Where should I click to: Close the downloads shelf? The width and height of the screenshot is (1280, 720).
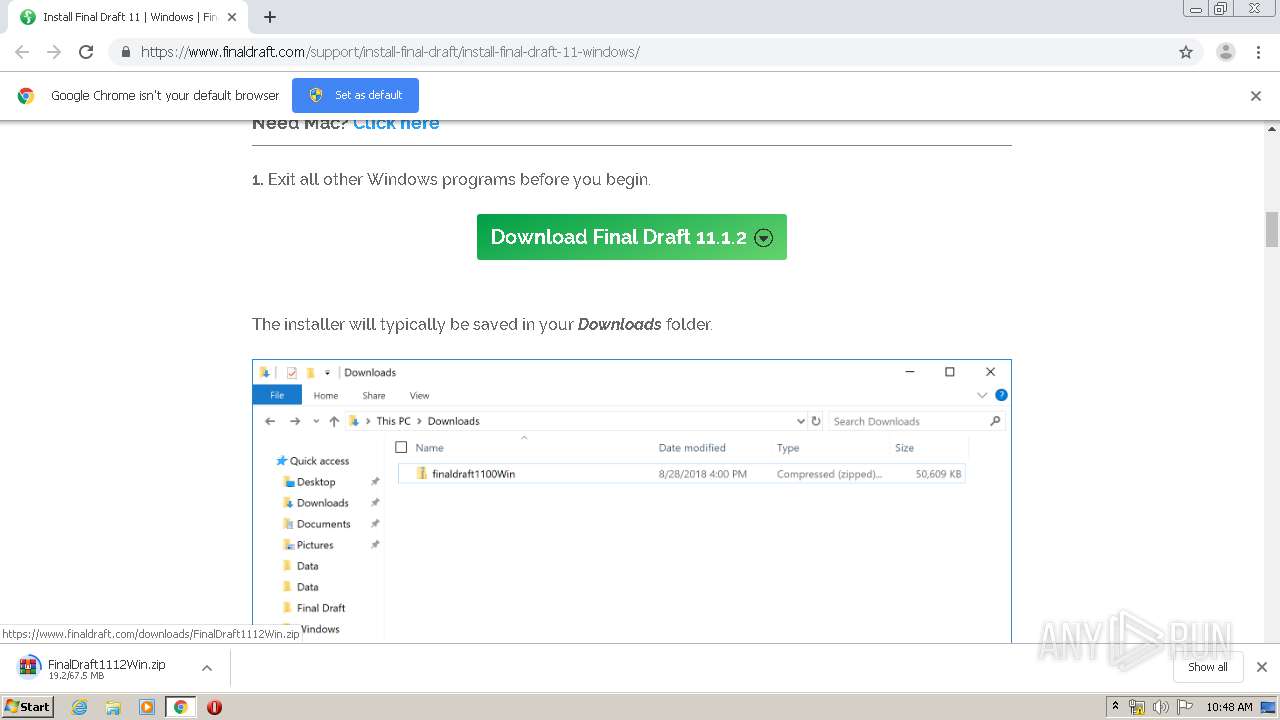point(1262,667)
